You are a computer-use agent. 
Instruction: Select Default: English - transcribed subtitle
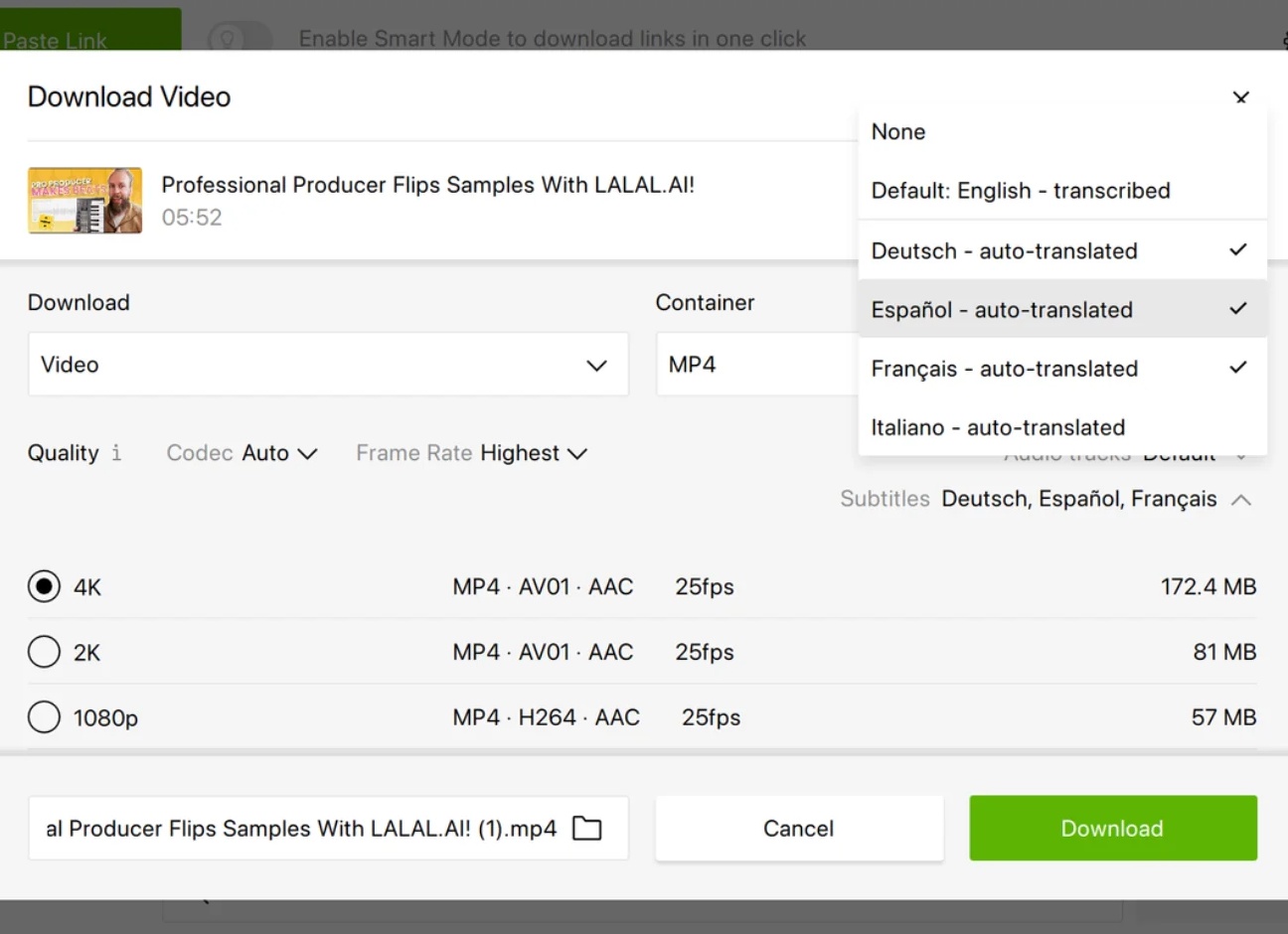click(1062, 190)
